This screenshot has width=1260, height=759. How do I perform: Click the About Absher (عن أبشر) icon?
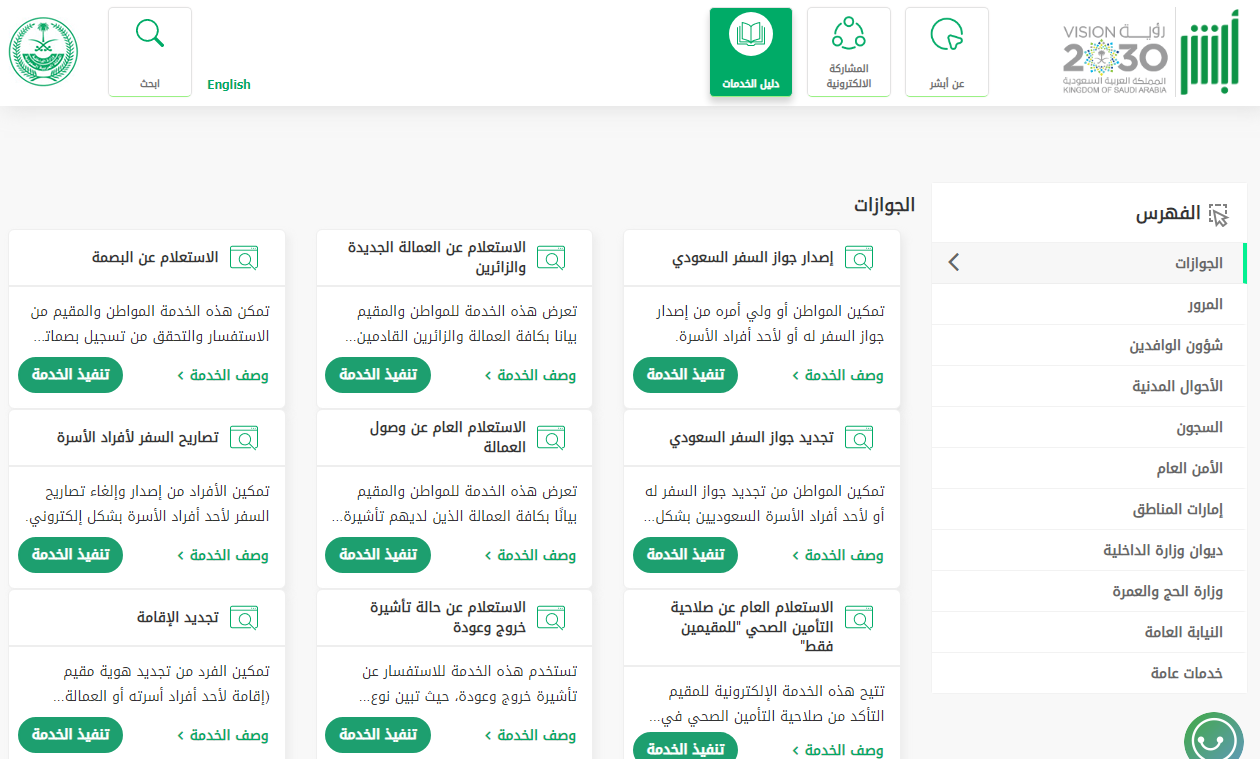[x=946, y=36]
